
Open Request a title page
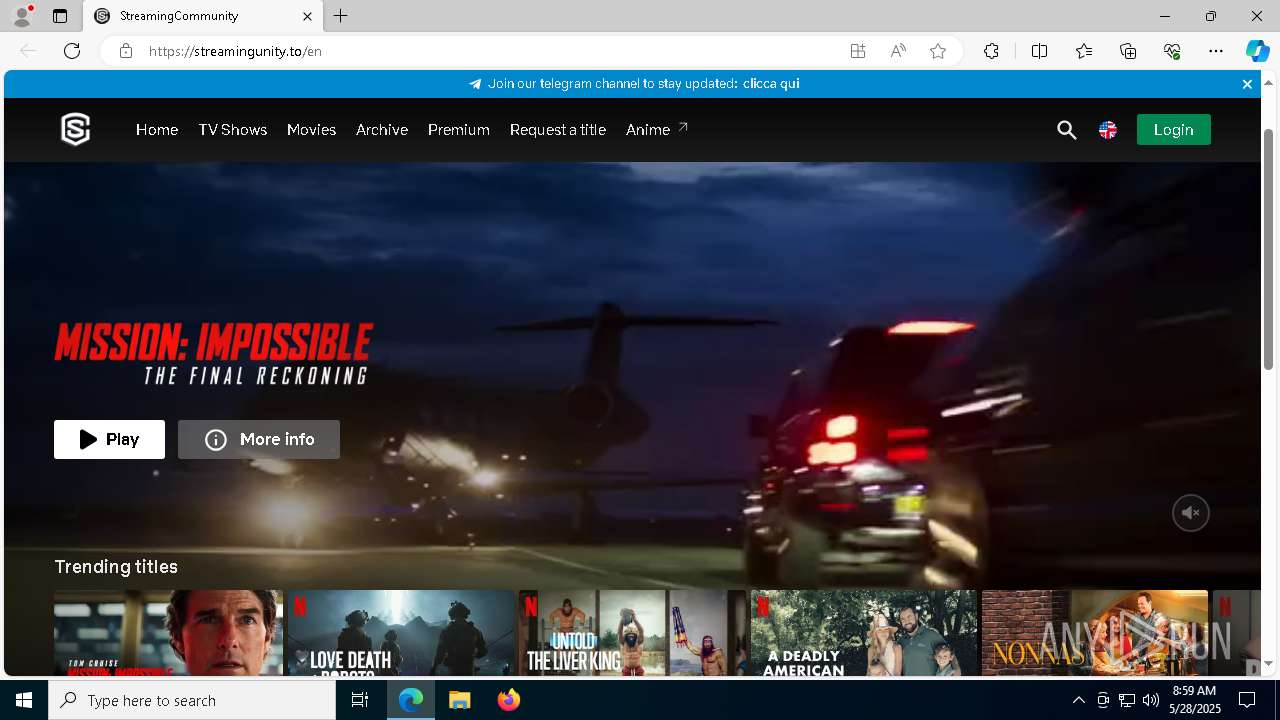(558, 130)
